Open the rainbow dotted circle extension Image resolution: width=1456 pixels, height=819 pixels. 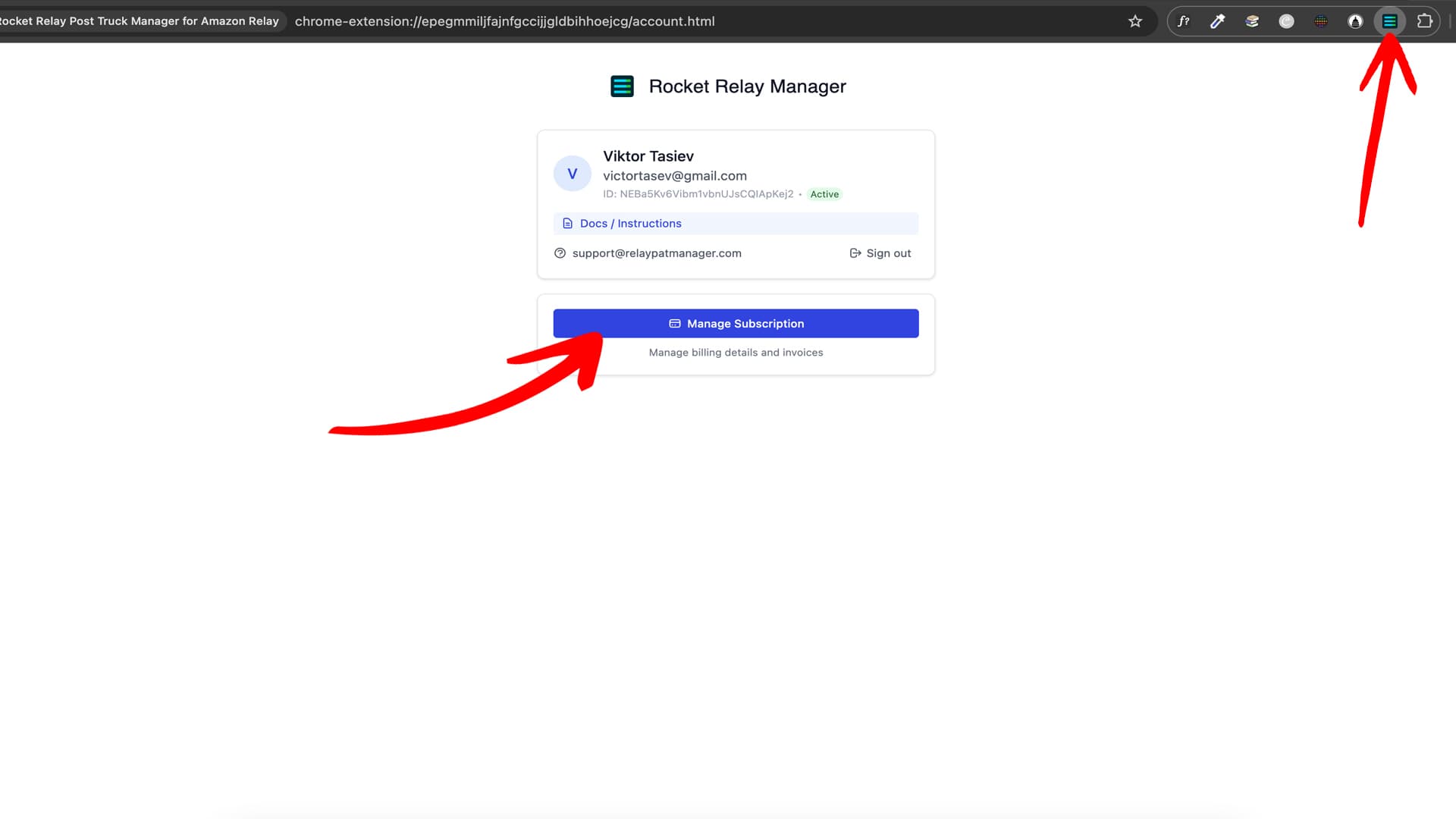click(x=1321, y=21)
